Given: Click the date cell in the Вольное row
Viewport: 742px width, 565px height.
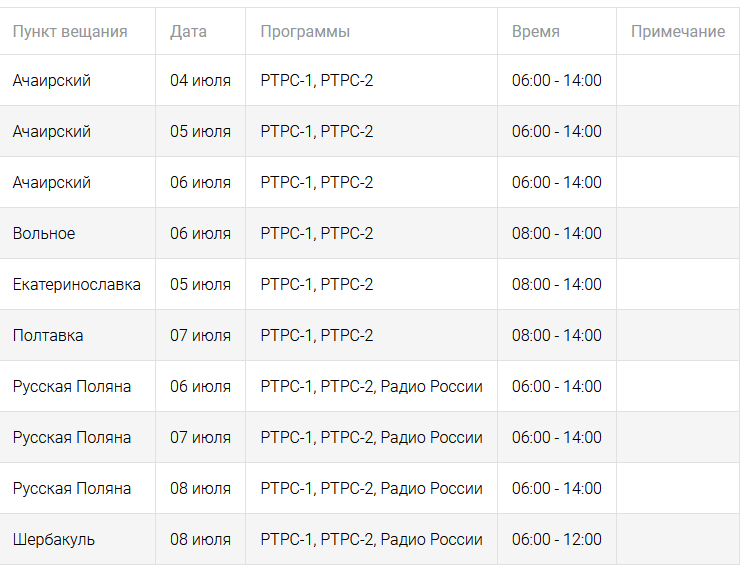Looking at the screenshot, I should tap(200, 234).
